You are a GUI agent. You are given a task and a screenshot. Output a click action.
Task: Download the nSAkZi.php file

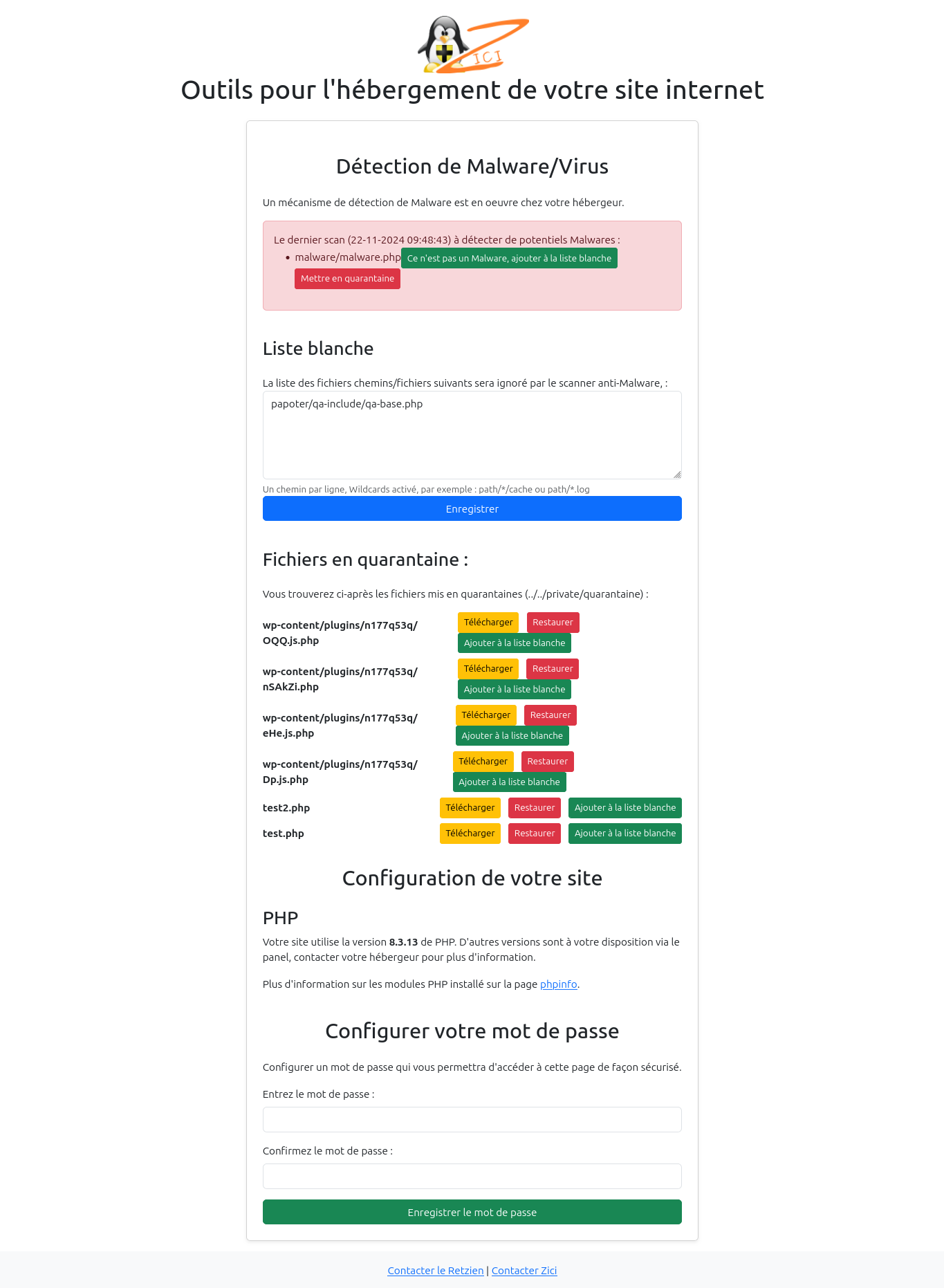[x=488, y=669]
